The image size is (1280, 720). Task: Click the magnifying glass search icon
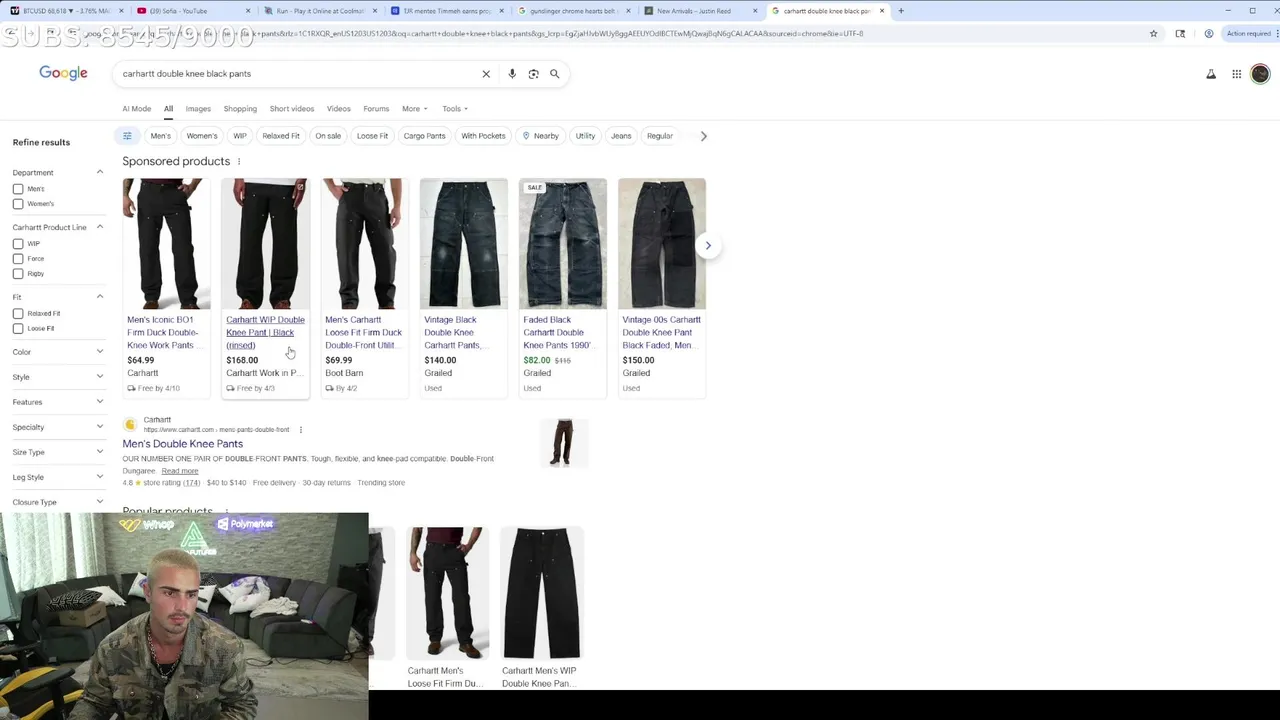(554, 74)
